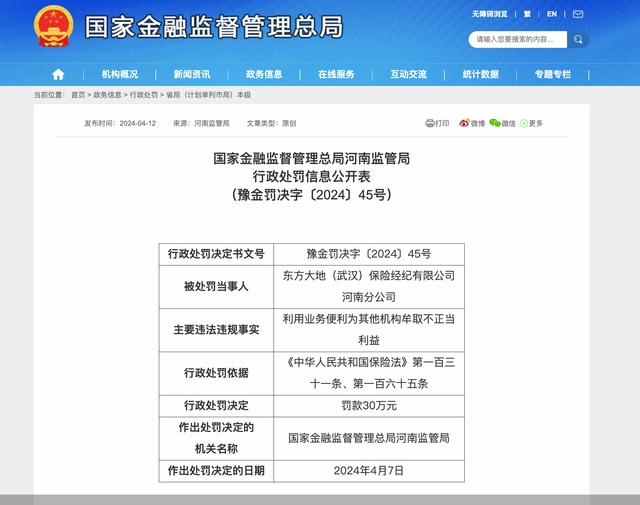Click cell 利用业务便利为其他机构牟取不正当利益

point(369,329)
